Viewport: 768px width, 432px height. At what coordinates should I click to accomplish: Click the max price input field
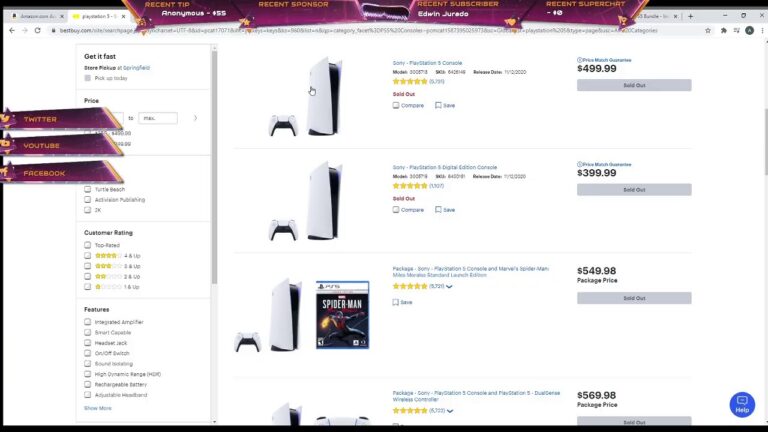(x=158, y=118)
